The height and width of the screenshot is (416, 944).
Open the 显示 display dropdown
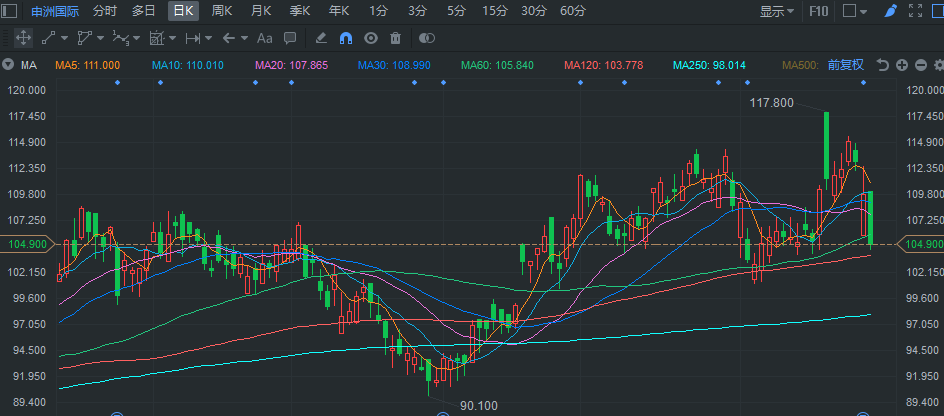(x=777, y=11)
